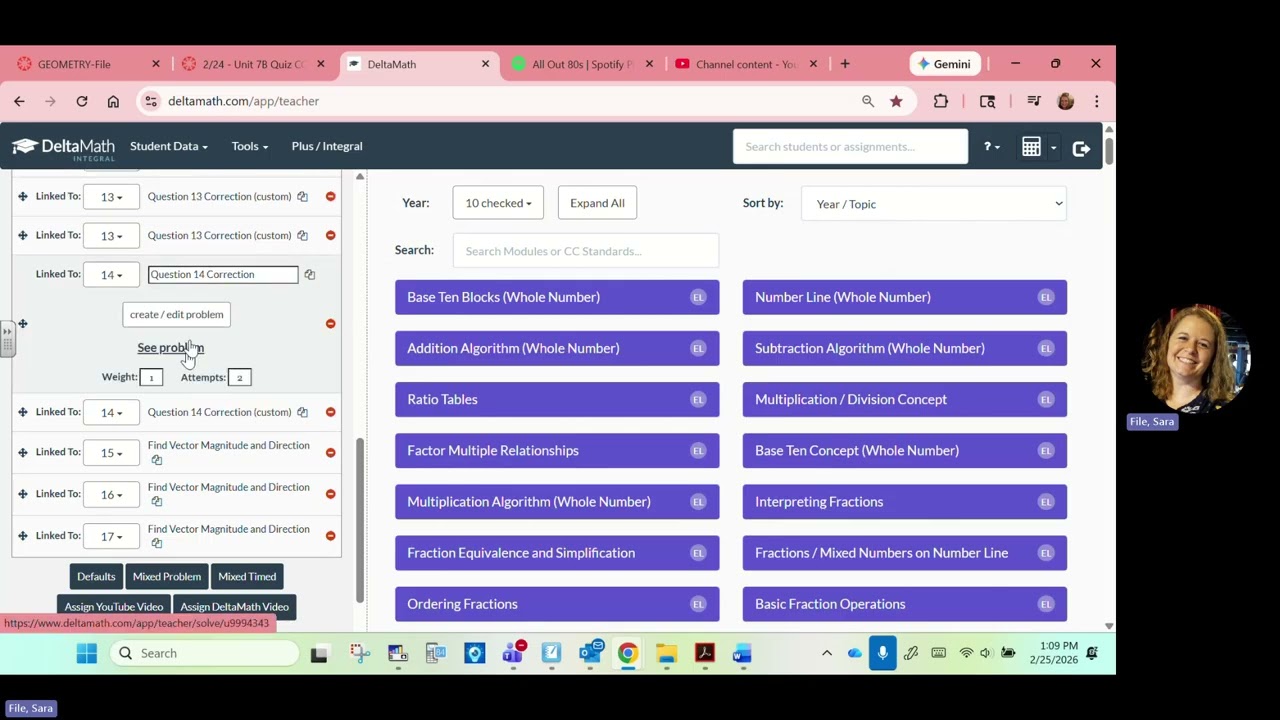
Task: Copy icon under vector problem linked to 15
Action: [156, 460]
